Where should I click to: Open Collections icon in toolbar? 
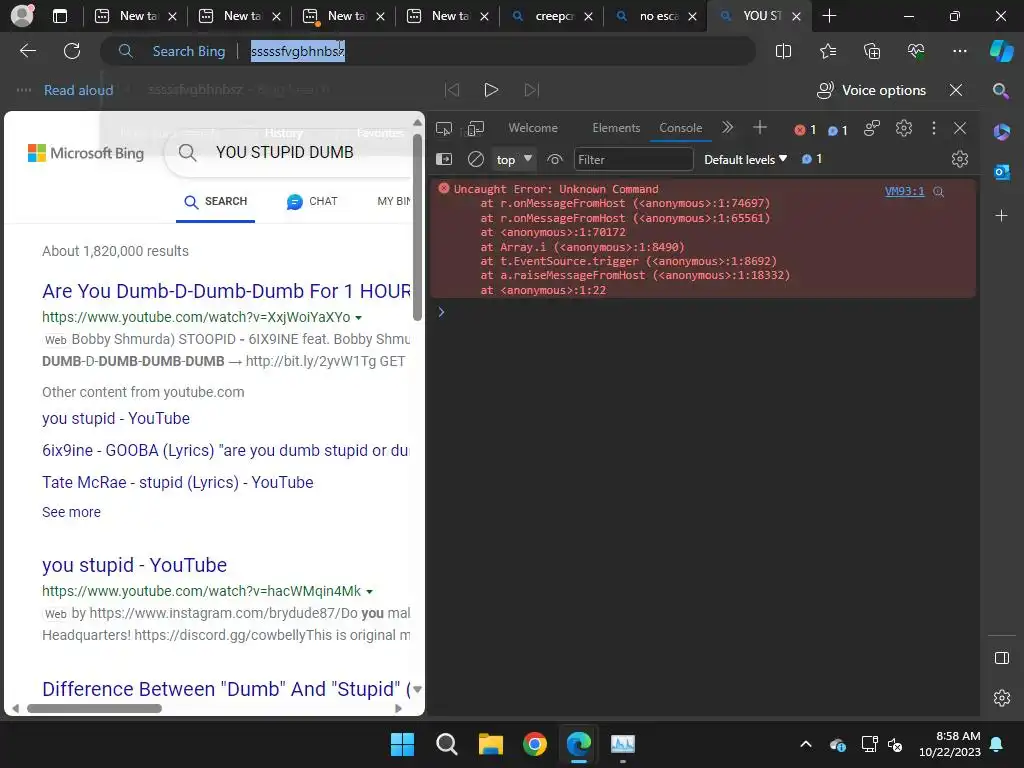[x=872, y=51]
